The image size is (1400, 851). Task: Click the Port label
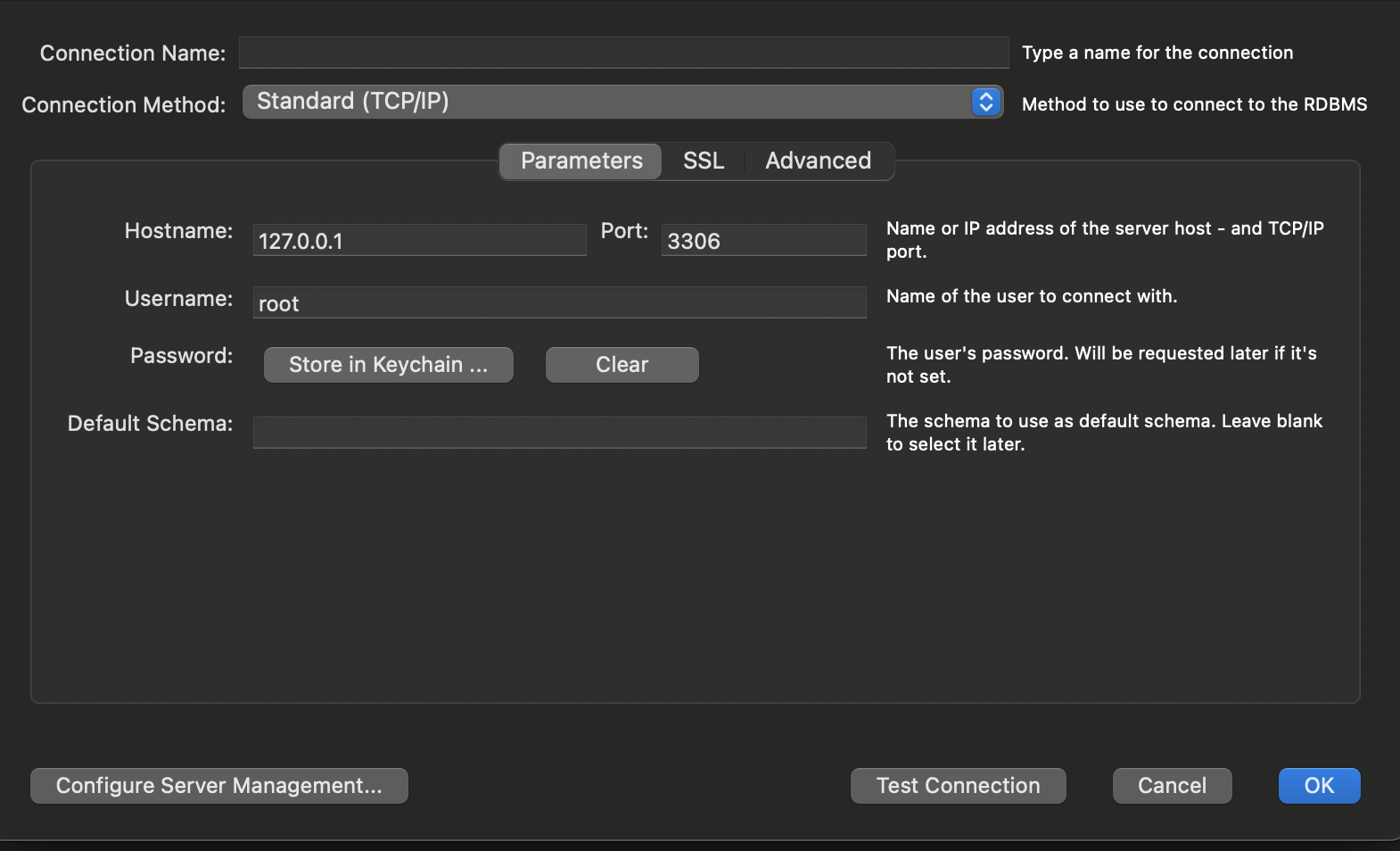(x=624, y=231)
